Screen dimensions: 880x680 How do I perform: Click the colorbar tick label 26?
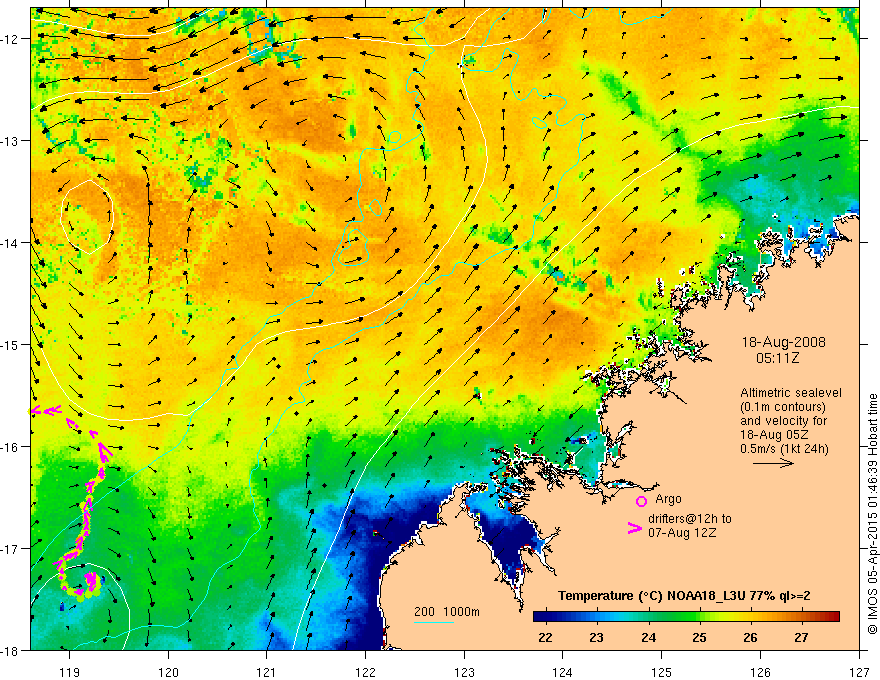point(750,638)
